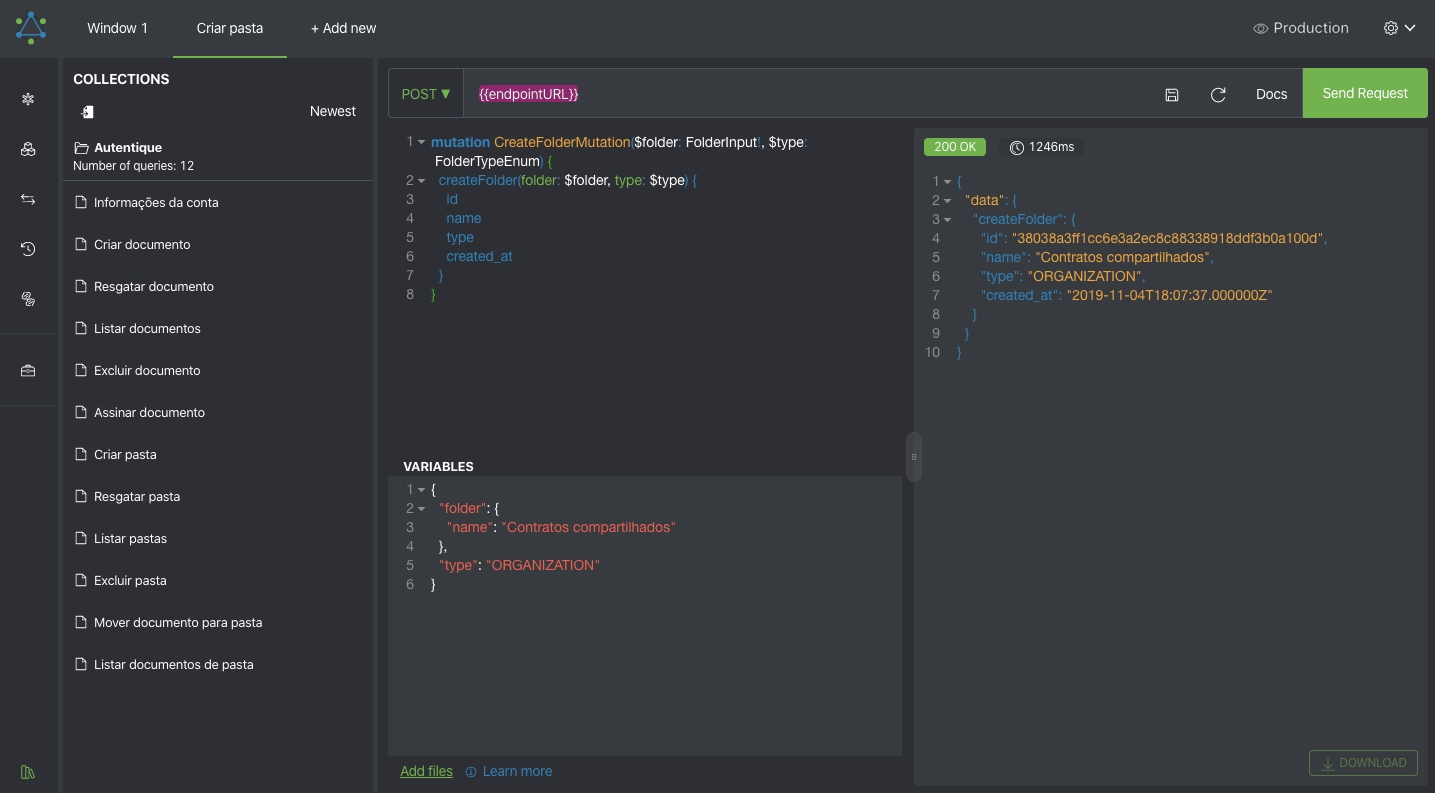Toggle the Production environment eye selector
The width and height of the screenshot is (1435, 793).
click(x=1301, y=28)
